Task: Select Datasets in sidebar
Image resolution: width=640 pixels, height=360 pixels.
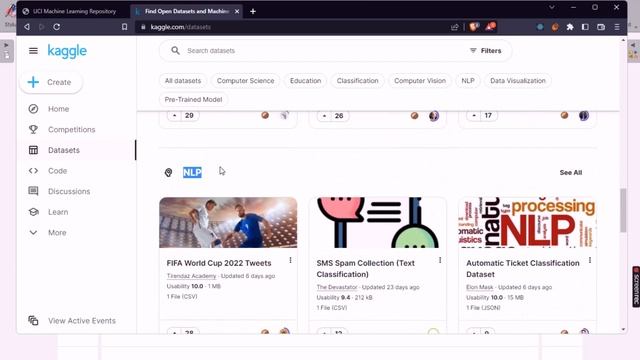Action: [x=64, y=150]
